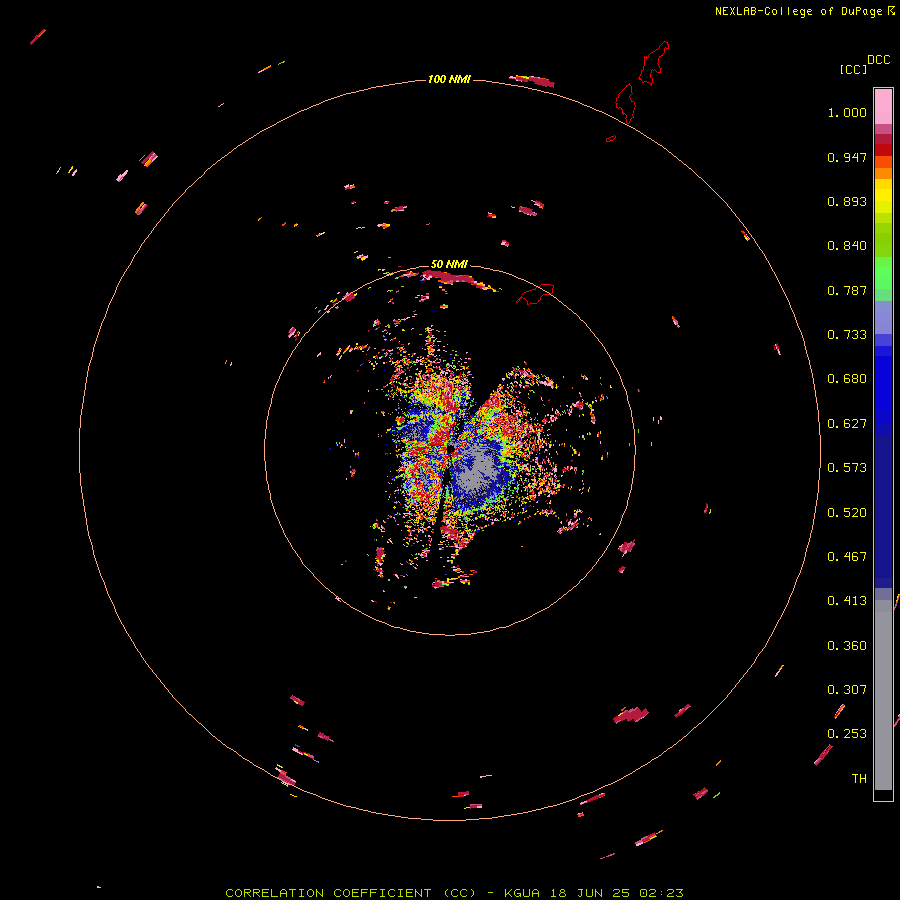Pick the orange swatch on the color bar
This screenshot has height=900, width=900.
tap(883, 173)
